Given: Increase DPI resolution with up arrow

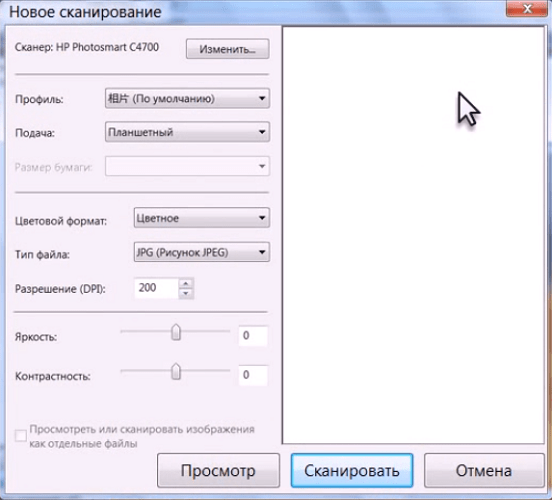Looking at the screenshot, I should (x=186, y=283).
